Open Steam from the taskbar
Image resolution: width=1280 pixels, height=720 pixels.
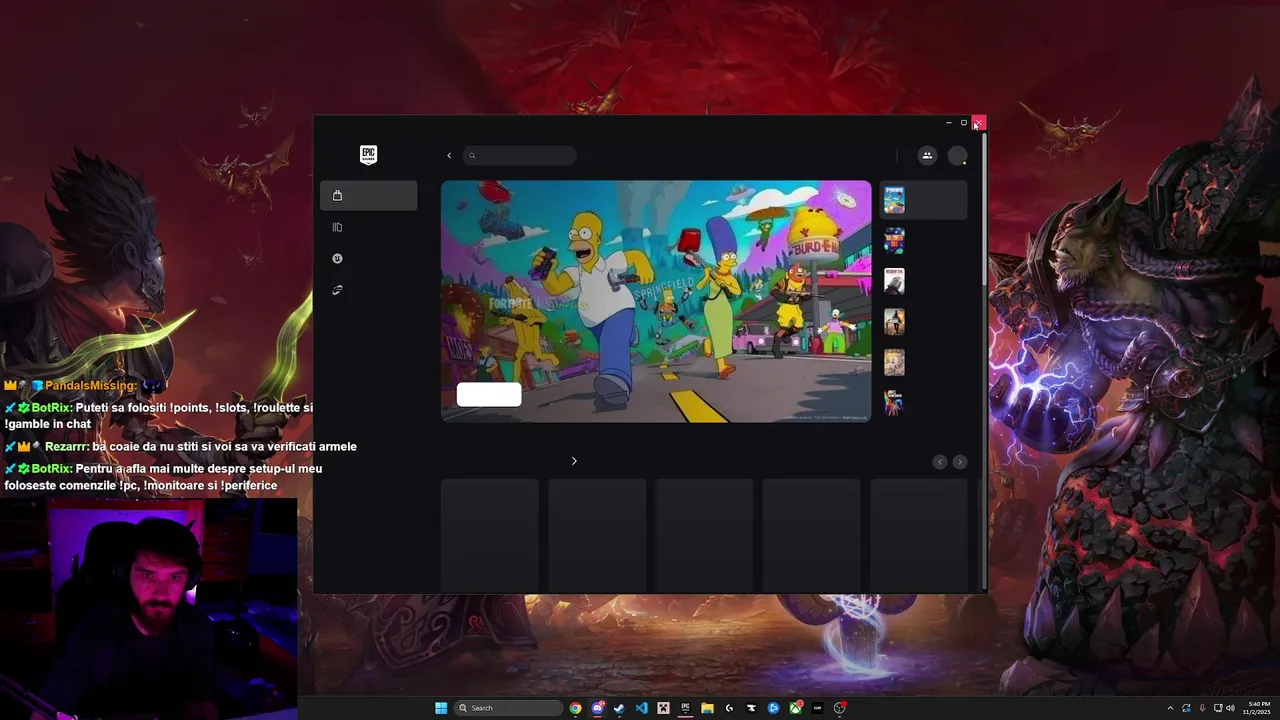pyautogui.click(x=619, y=708)
